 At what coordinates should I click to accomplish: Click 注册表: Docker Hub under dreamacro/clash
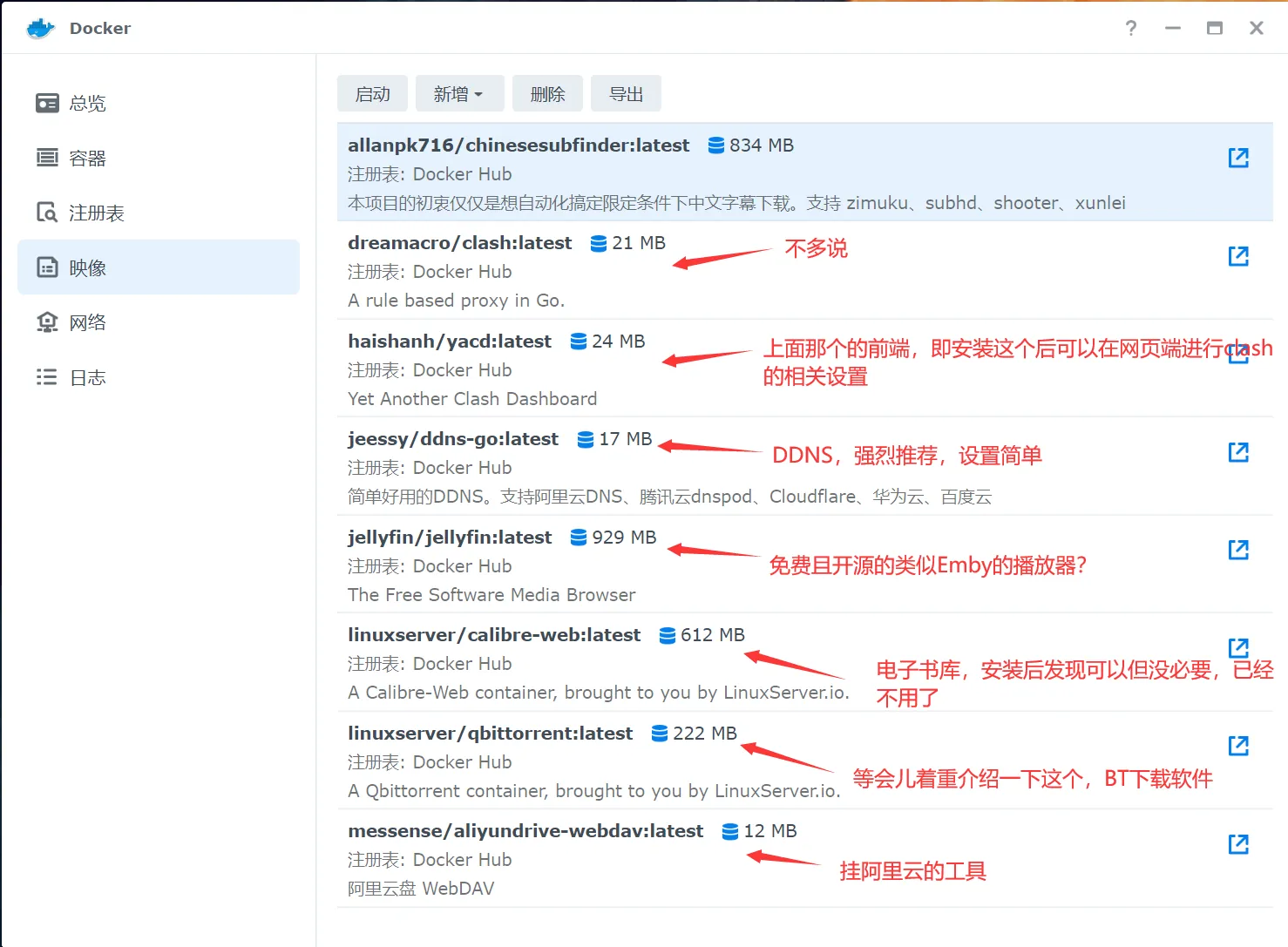(430, 272)
